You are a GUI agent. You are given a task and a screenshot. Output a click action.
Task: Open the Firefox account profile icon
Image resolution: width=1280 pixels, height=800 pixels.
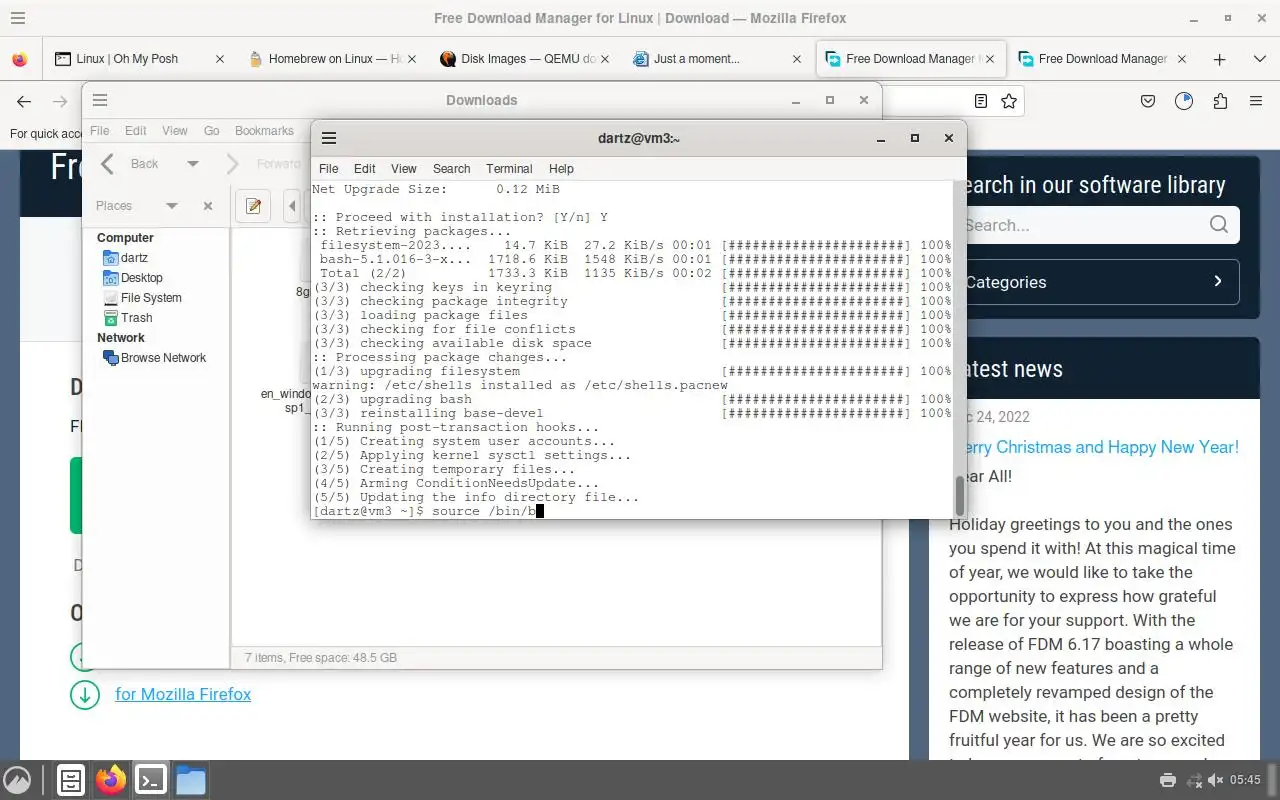coord(1184,101)
